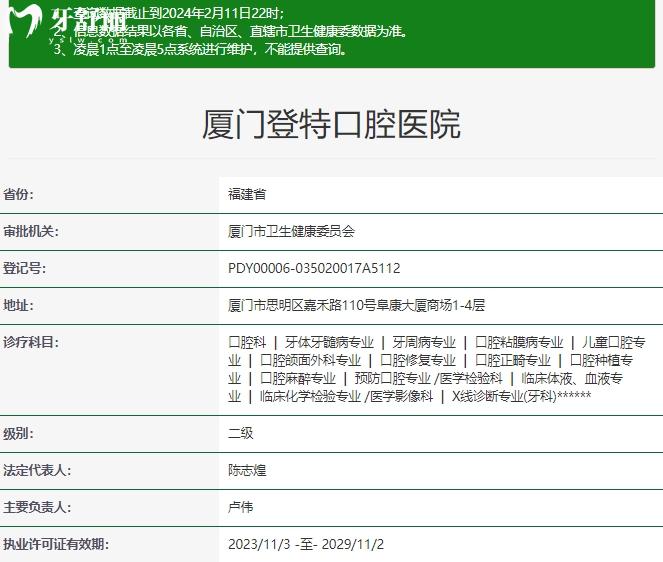Click the hospital title 厦门登特口腔医院
This screenshot has height=562, width=663.
(331, 124)
